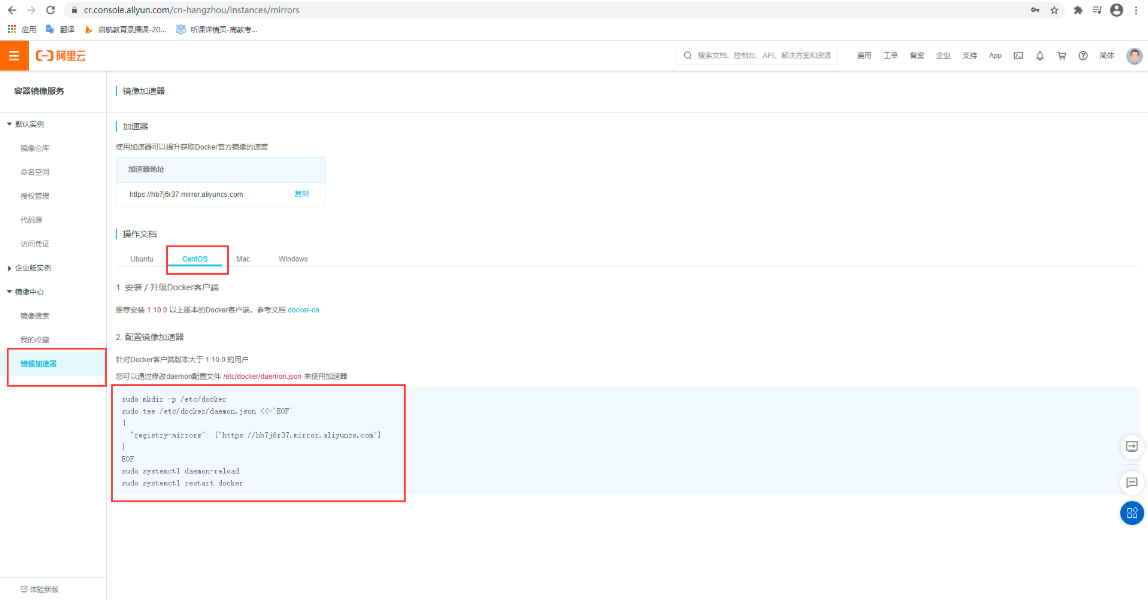Click the browser forward arrow
1148x607 pixels.
tap(31, 10)
